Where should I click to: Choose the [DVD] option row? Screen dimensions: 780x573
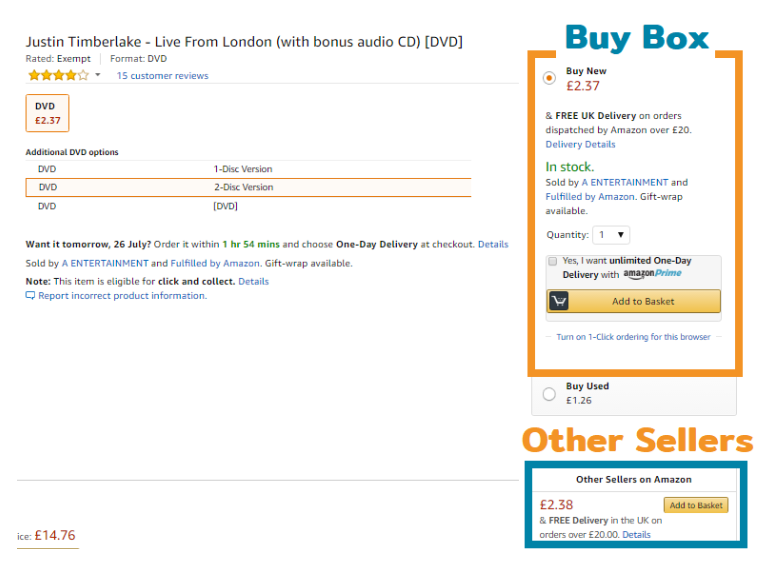248,206
